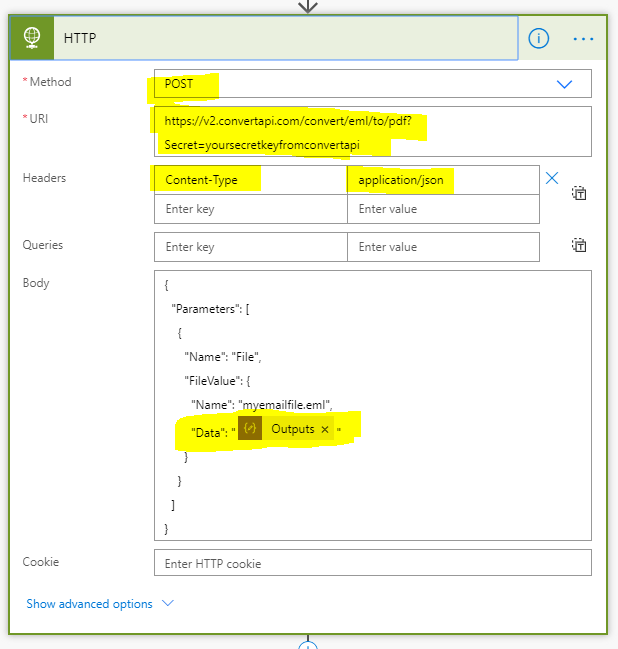Delete the Content-Type header row
This screenshot has width=618, height=649.
click(551, 179)
